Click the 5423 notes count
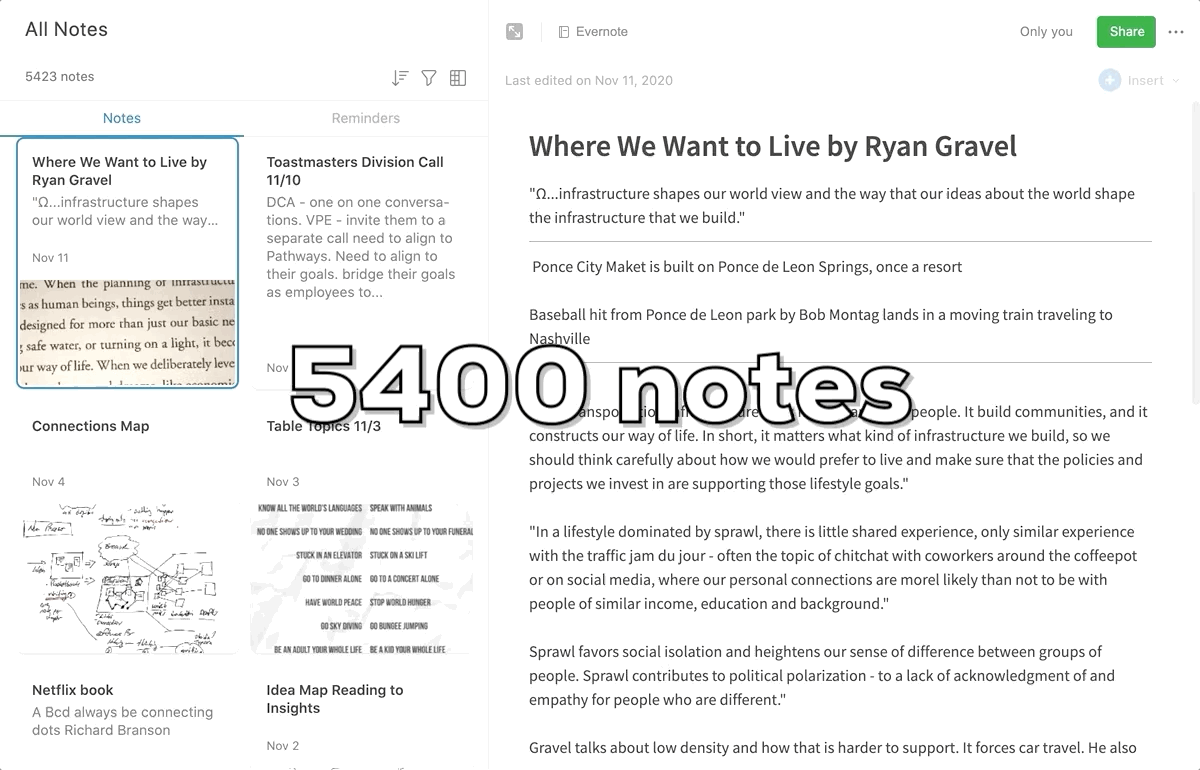The height and width of the screenshot is (770, 1200). point(60,77)
